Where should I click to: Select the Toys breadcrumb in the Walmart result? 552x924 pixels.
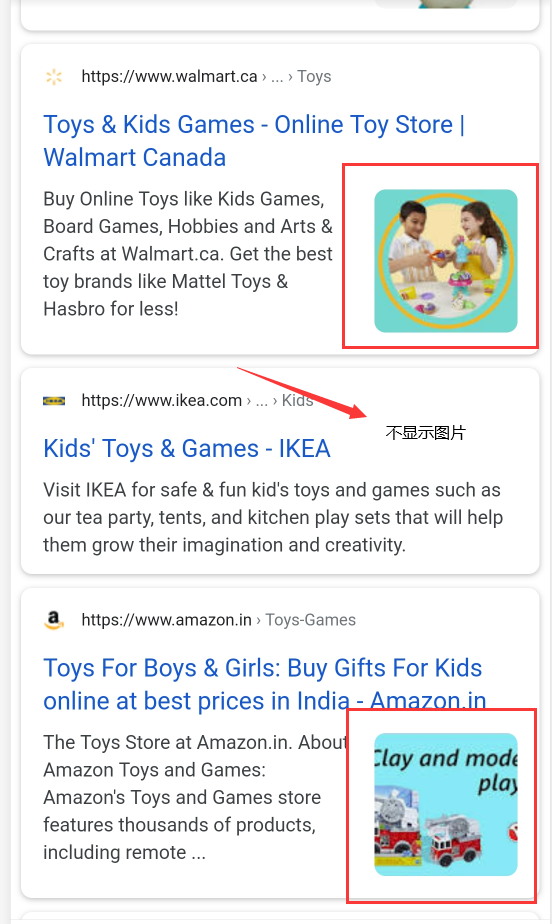pos(314,77)
